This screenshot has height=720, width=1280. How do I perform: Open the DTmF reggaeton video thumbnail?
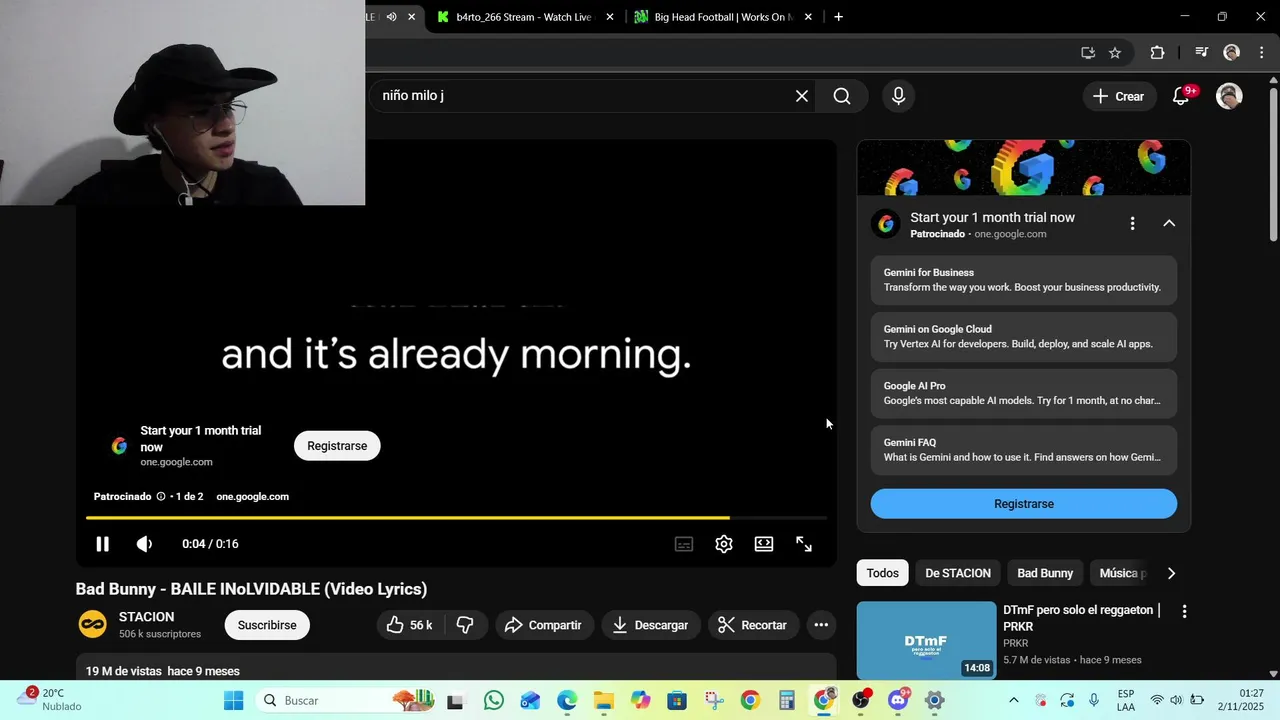(926, 640)
